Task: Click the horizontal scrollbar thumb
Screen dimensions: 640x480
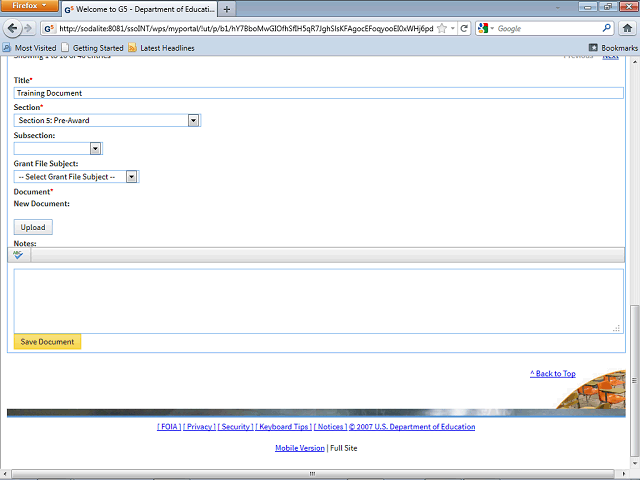Action: click(x=312, y=473)
